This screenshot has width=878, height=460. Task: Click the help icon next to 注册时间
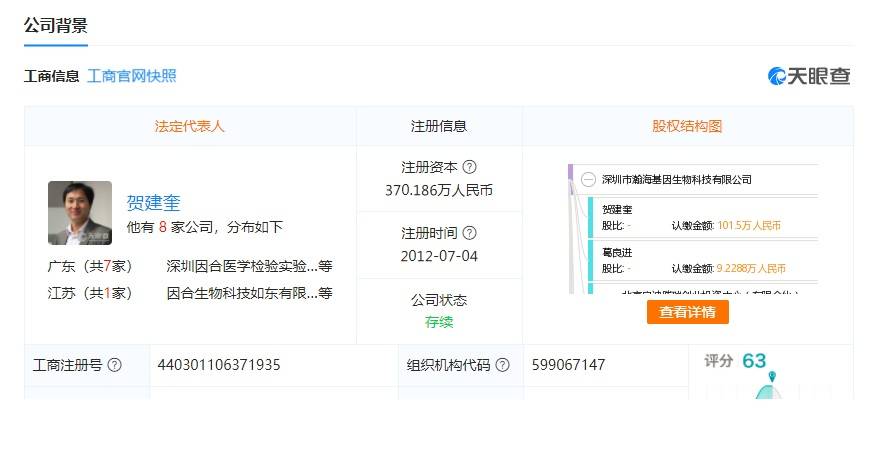pos(470,233)
